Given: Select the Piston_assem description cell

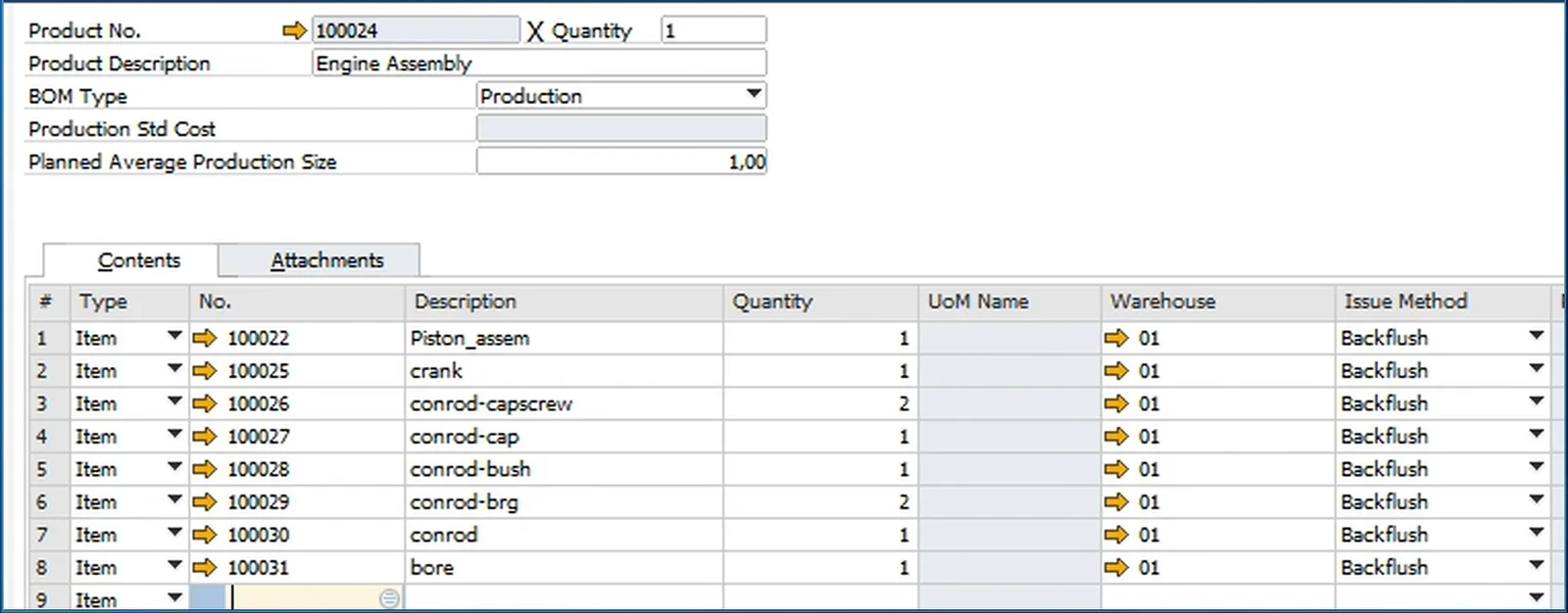Looking at the screenshot, I should pyautogui.click(x=564, y=338).
